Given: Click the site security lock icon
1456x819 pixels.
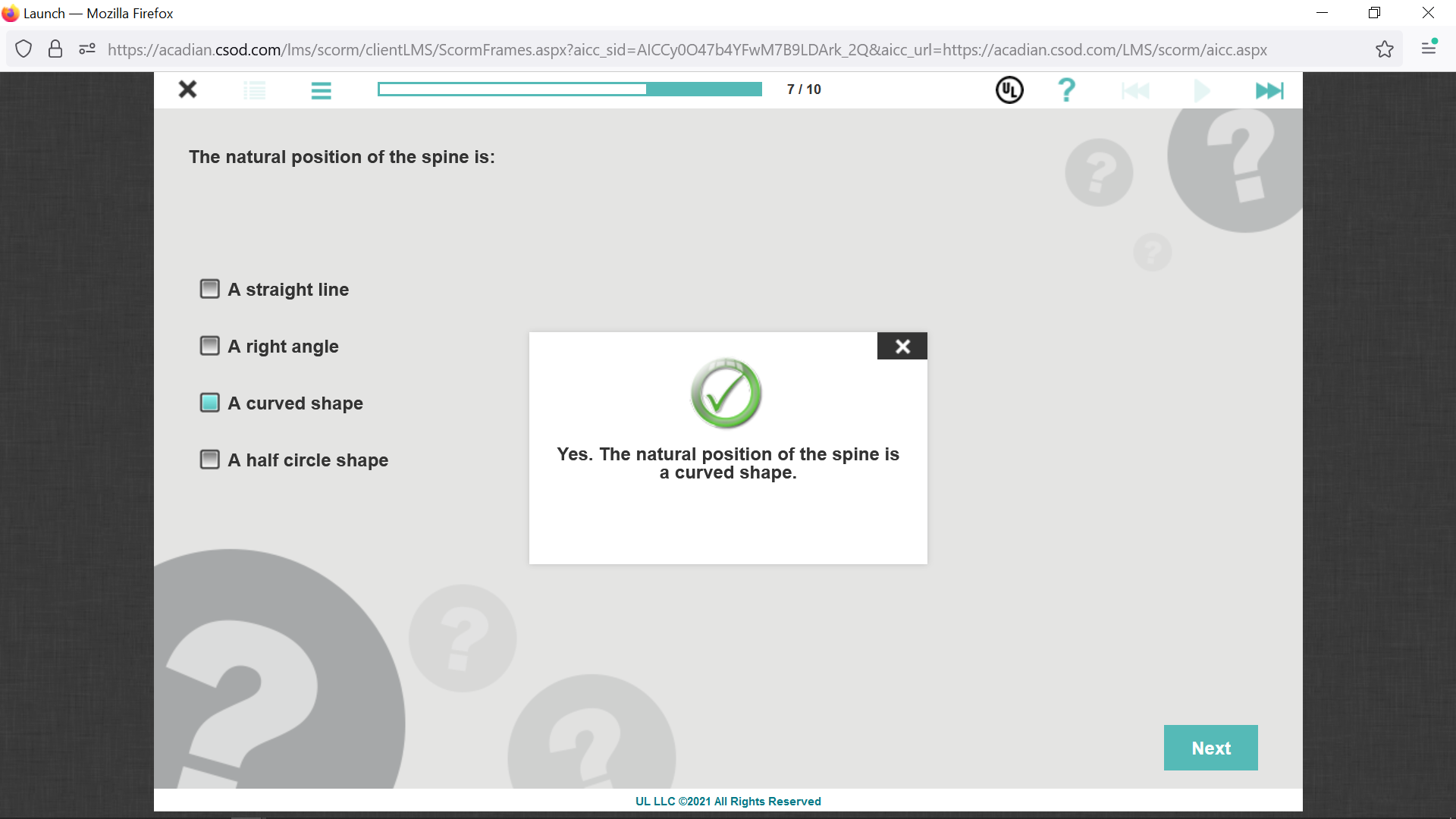Looking at the screenshot, I should tap(55, 50).
